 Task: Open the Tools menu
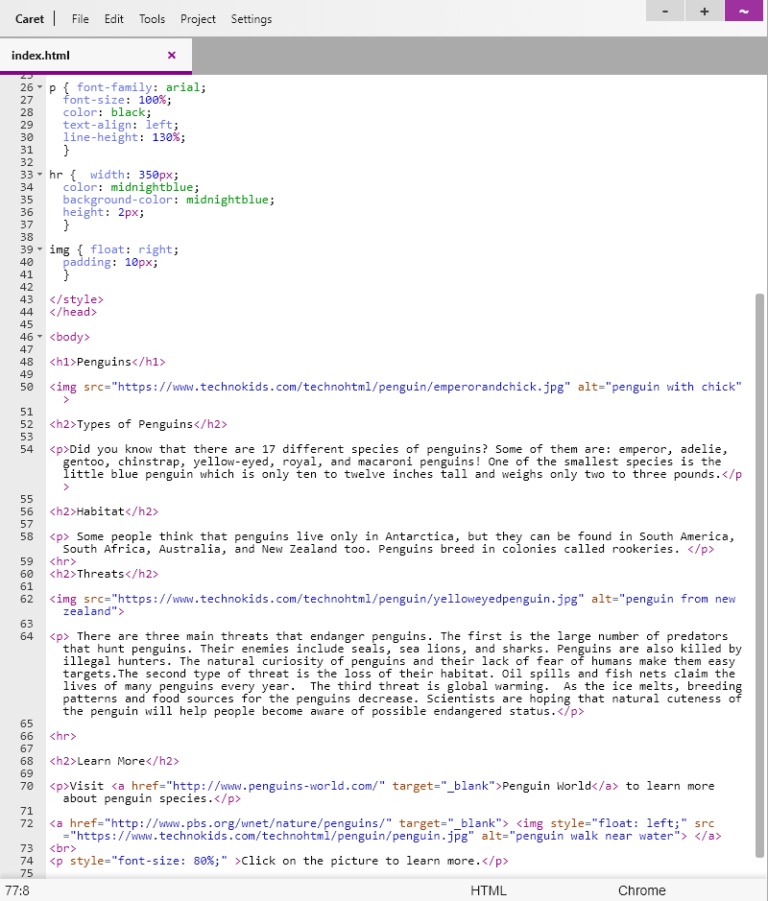click(152, 19)
